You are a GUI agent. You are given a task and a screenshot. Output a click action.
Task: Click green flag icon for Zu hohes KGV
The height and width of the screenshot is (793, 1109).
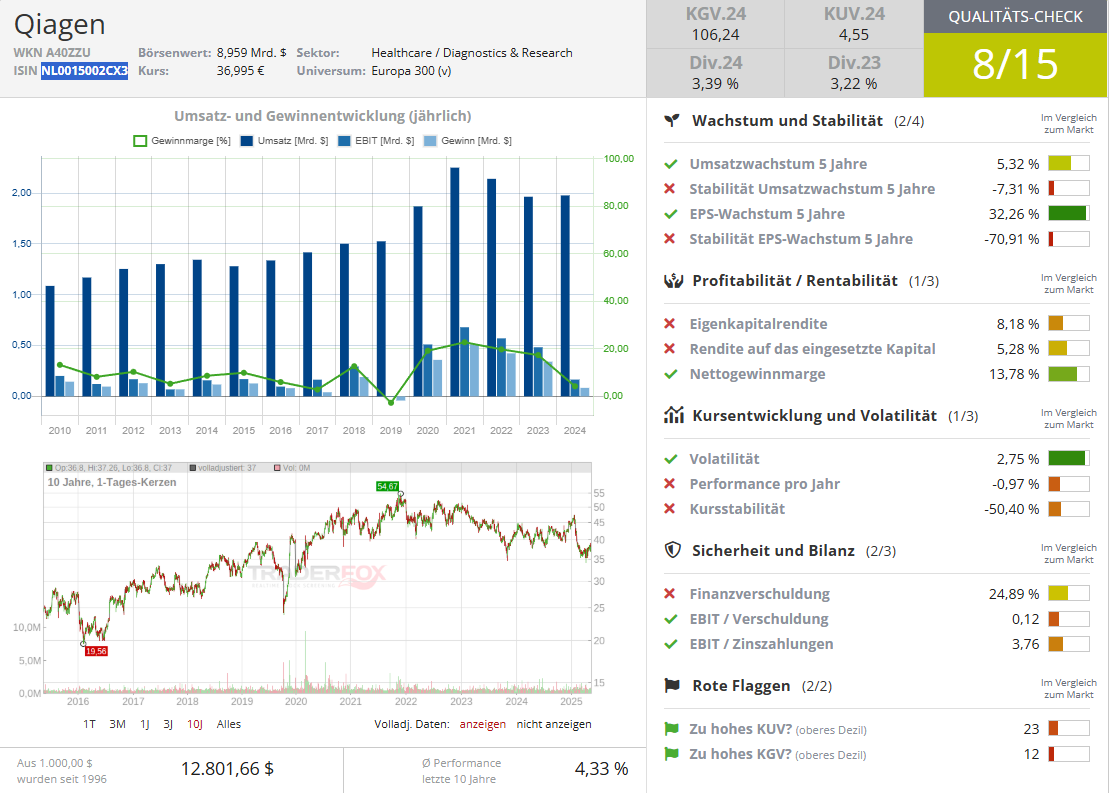coord(671,754)
